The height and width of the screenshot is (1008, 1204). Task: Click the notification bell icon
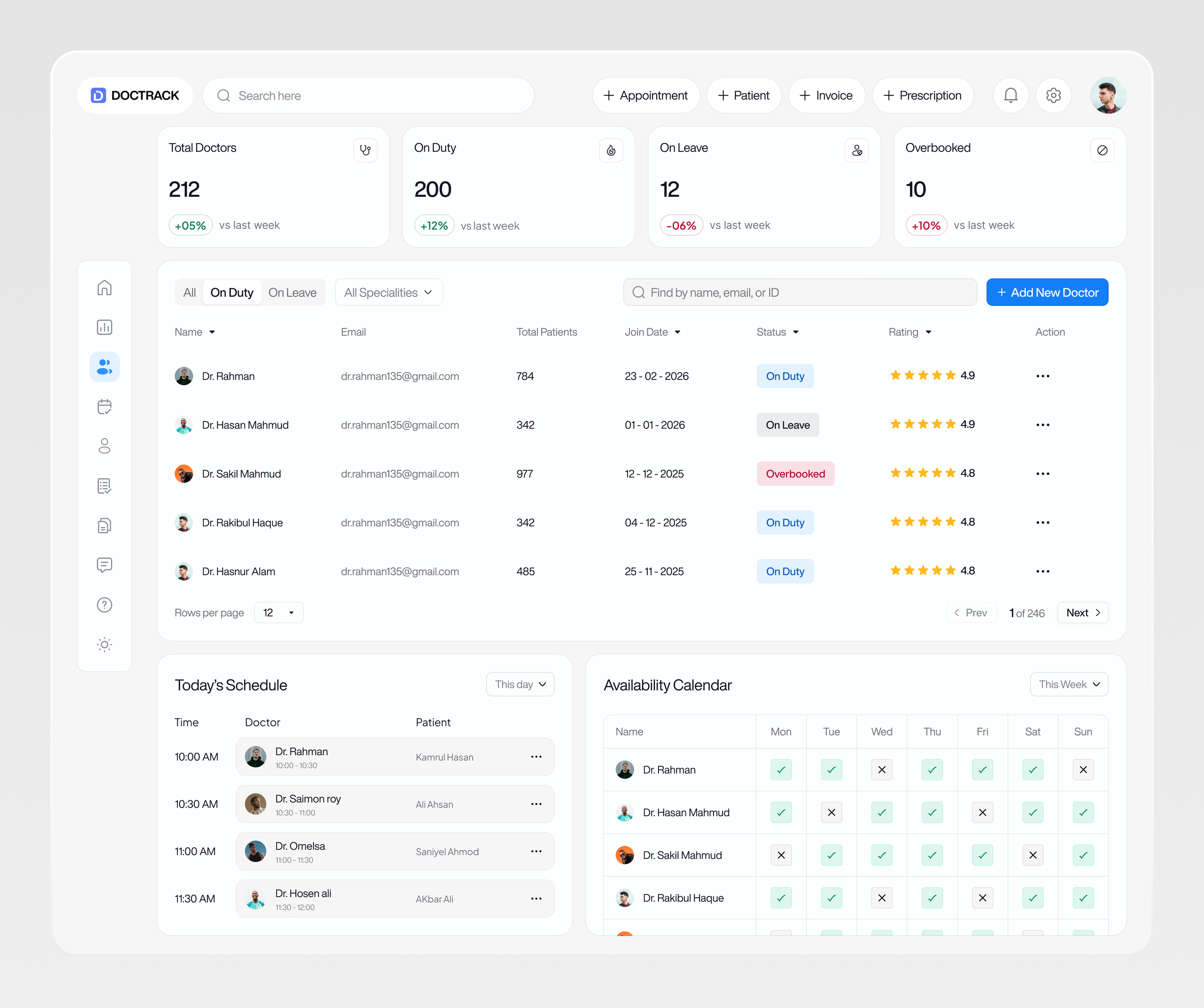pyautogui.click(x=1011, y=95)
